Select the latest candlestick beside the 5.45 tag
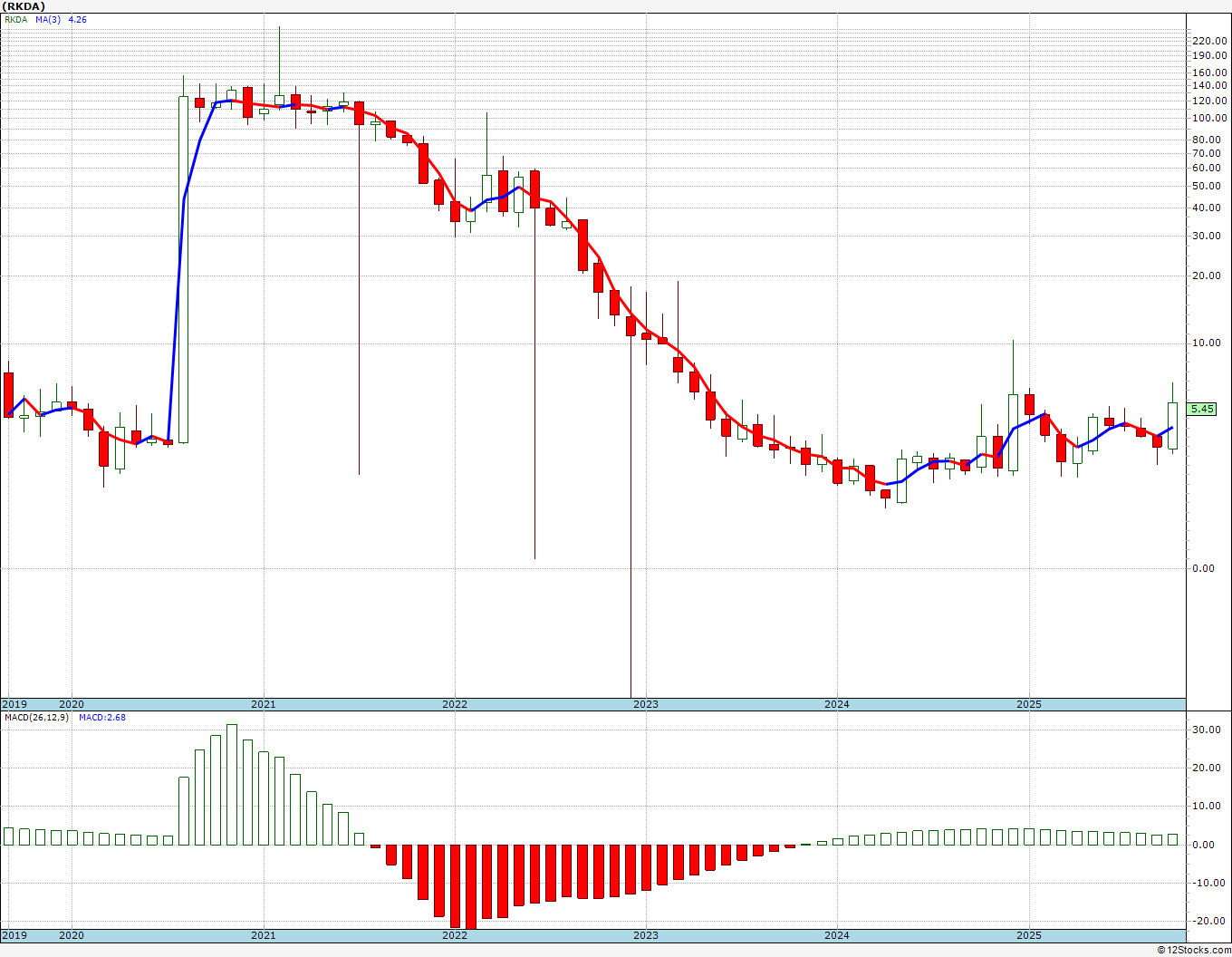Viewport: 1232px width, 957px height. click(x=1173, y=426)
